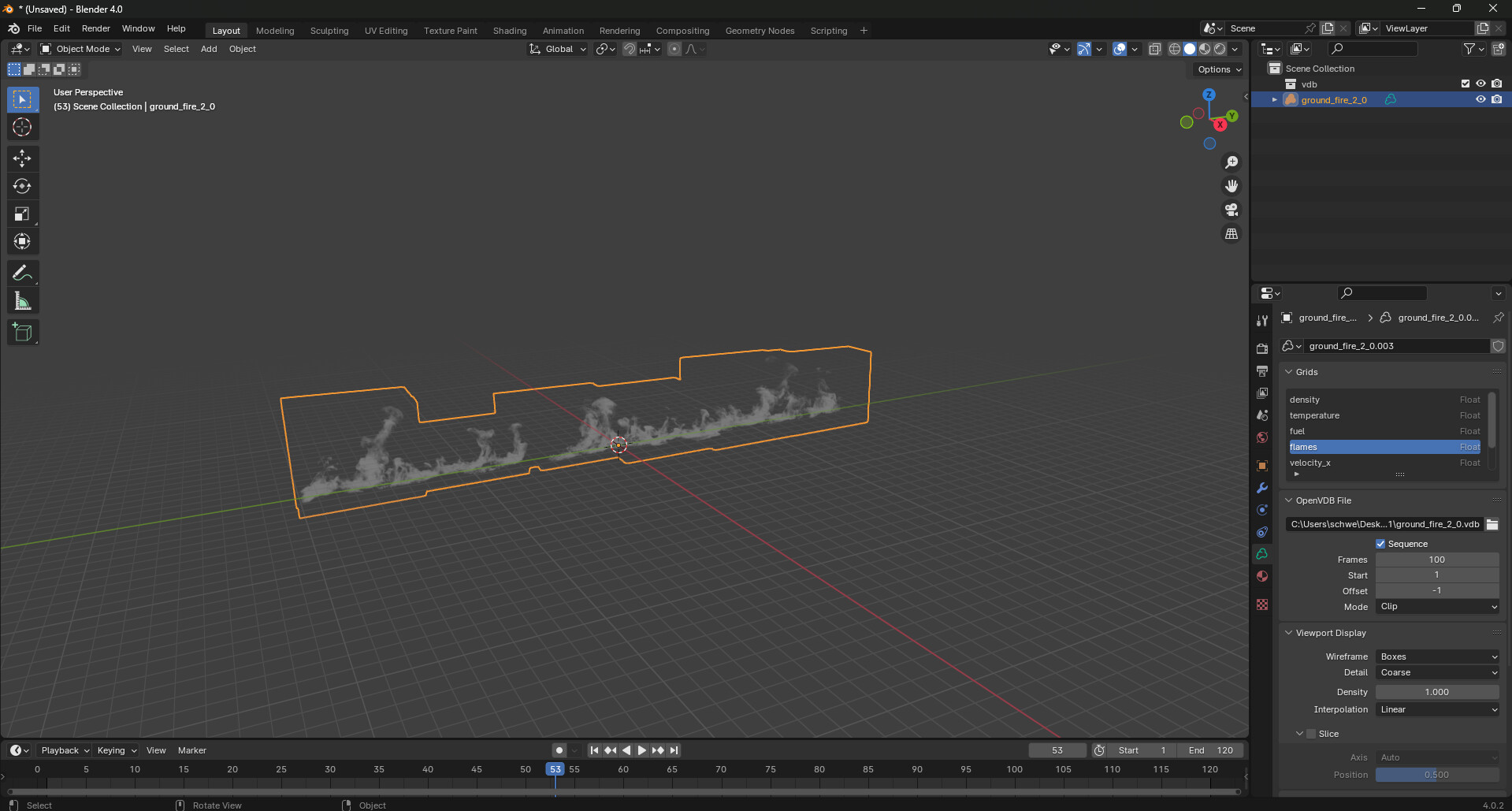Click the viewport pan hand icon
Viewport: 1512px width, 811px height.
(x=1232, y=186)
